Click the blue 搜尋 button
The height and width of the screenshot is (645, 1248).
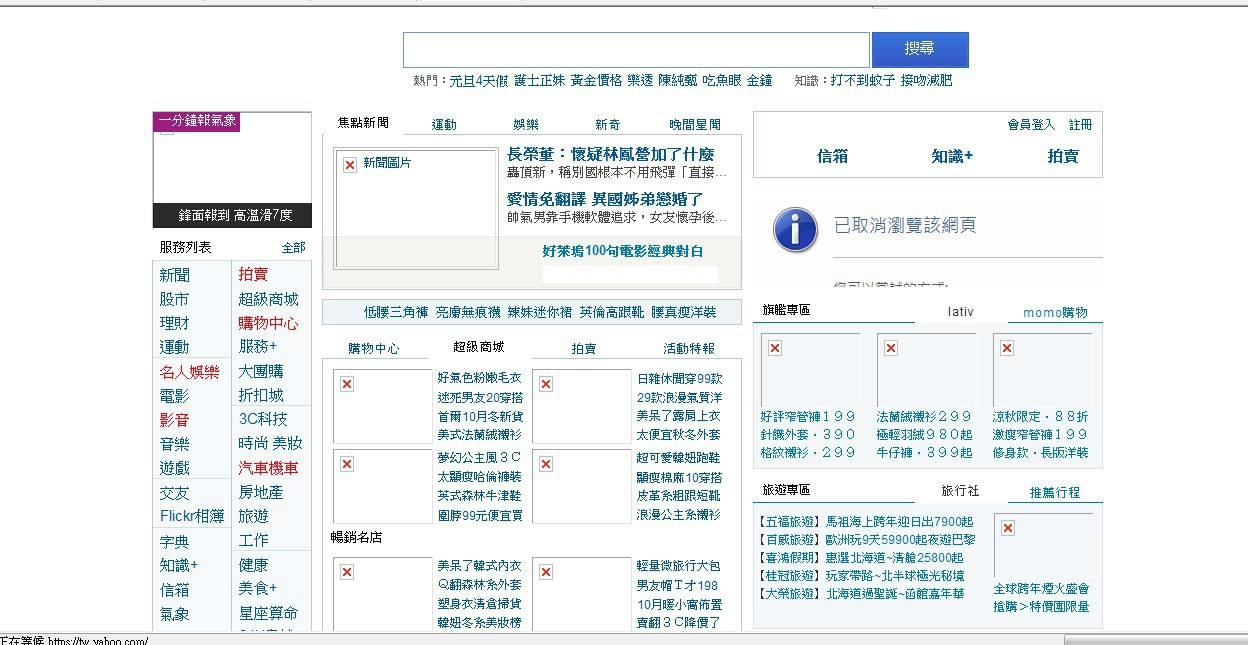pos(920,49)
